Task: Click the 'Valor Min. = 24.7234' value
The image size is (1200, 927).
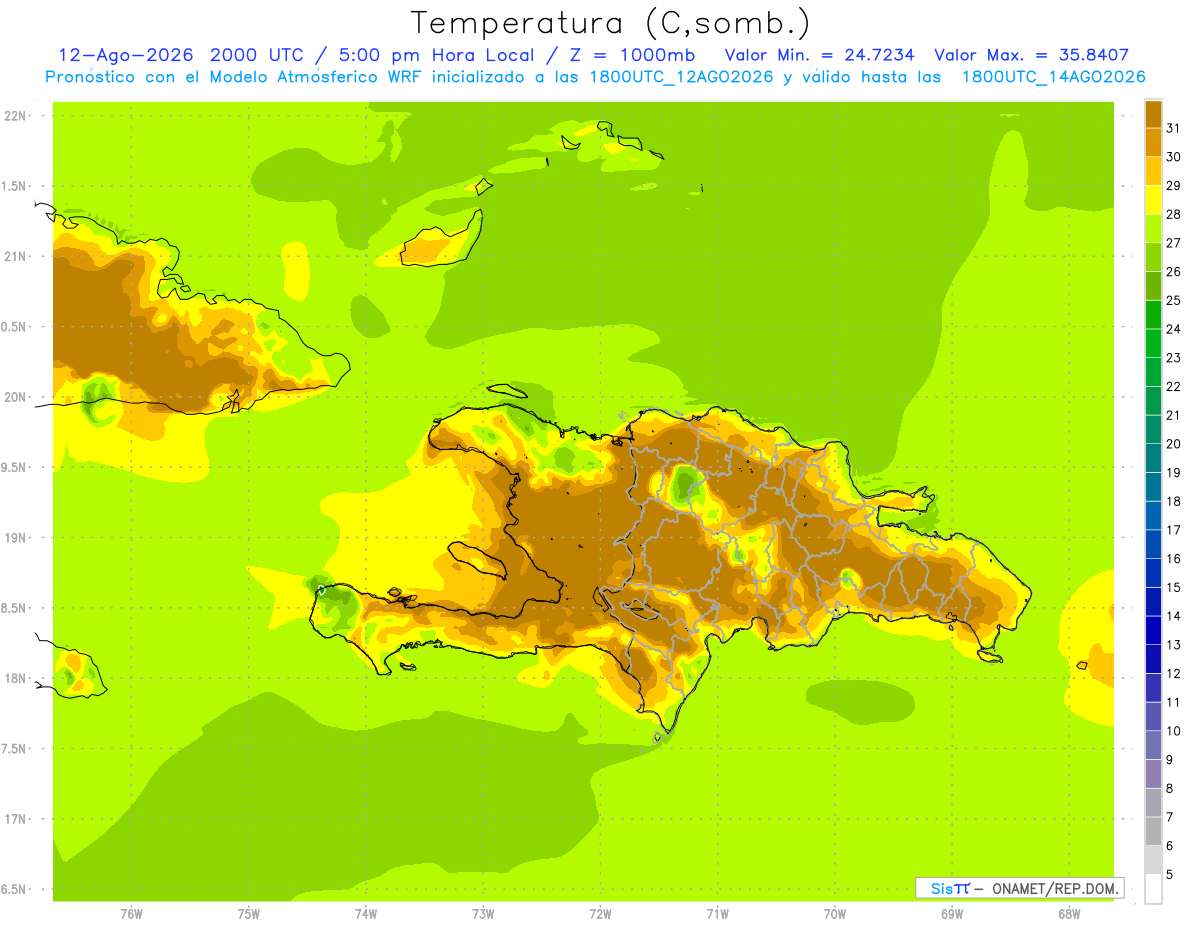Action: pos(819,55)
